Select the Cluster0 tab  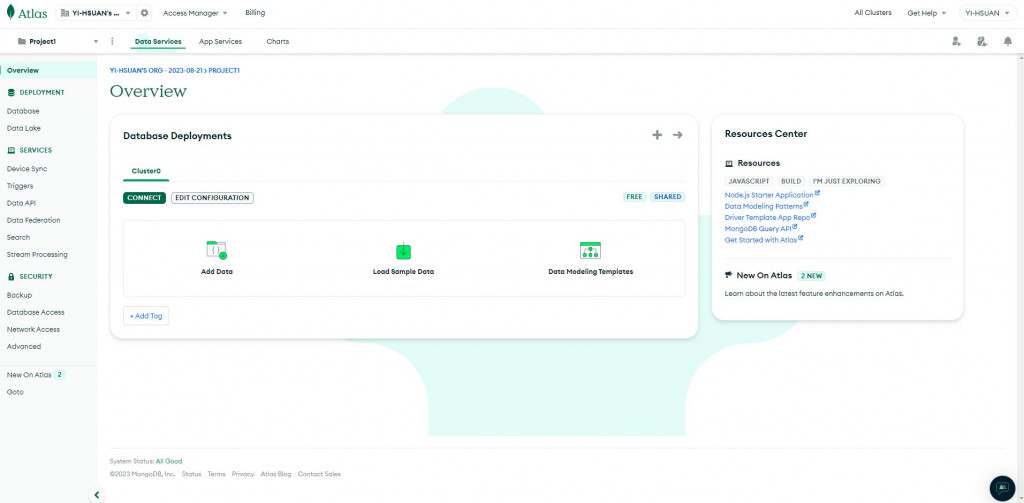(x=146, y=171)
